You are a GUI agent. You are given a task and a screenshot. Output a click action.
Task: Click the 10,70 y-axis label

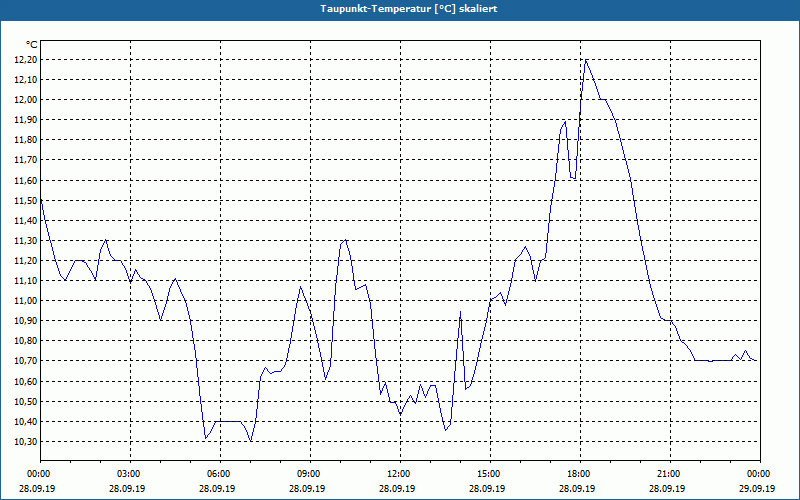[27, 361]
